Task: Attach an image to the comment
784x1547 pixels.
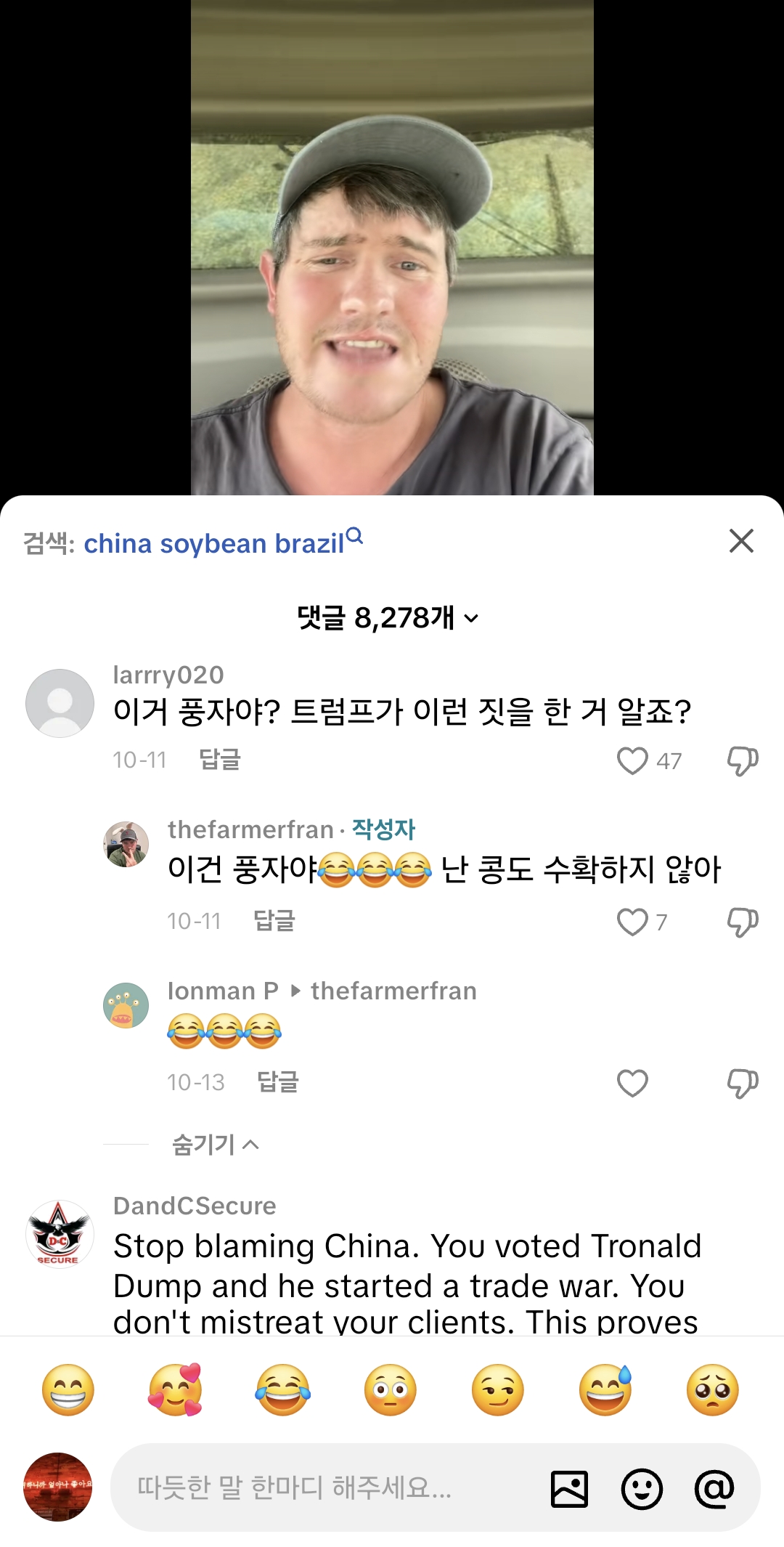Action: pos(569,1489)
